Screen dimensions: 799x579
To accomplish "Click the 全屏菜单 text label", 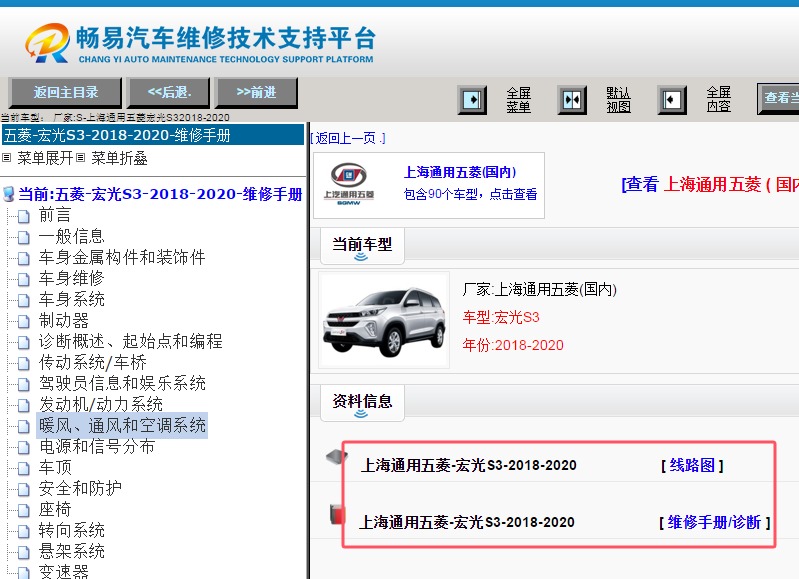I will pyautogui.click(x=518, y=99).
